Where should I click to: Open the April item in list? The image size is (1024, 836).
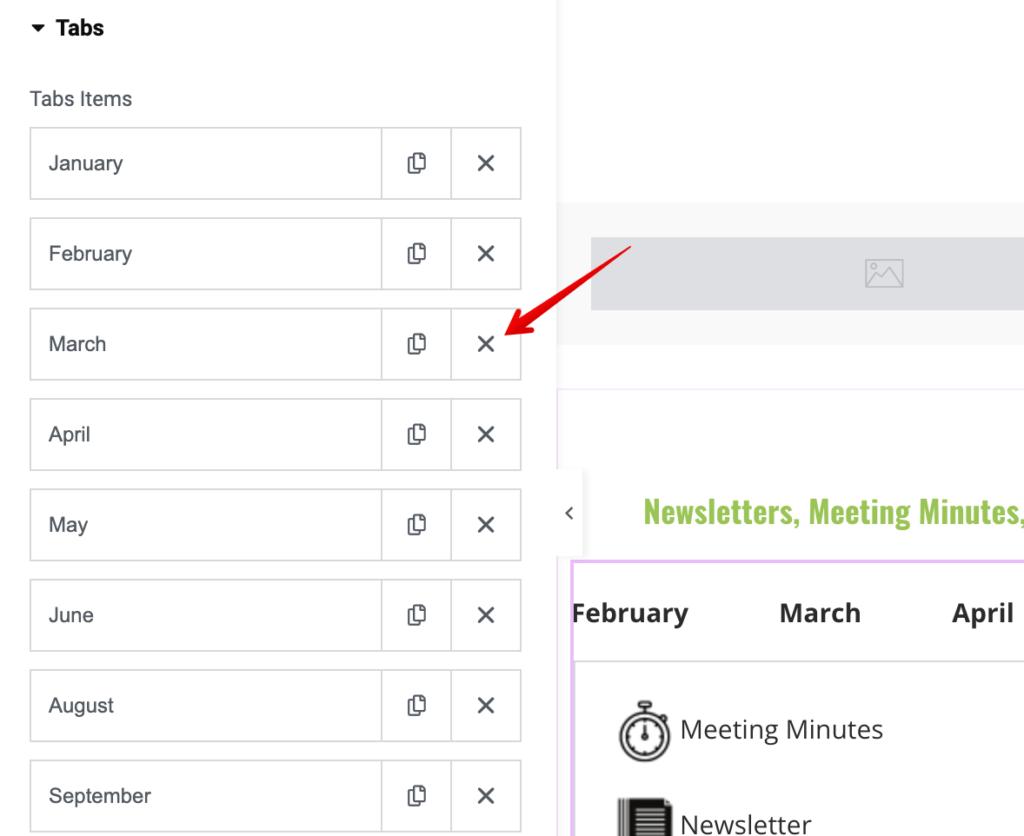click(206, 434)
